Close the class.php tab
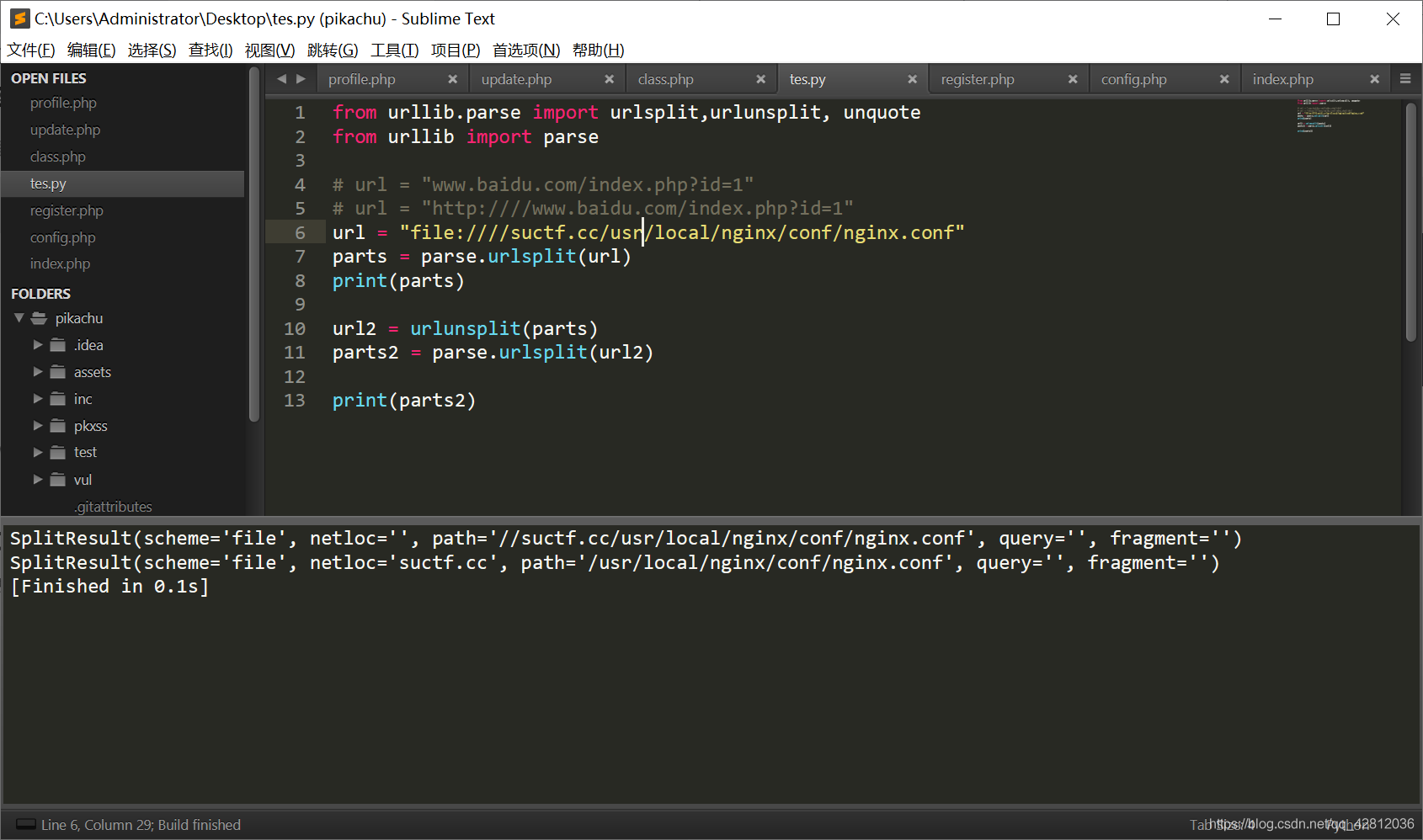Image resolution: width=1423 pixels, height=840 pixels. coord(761,79)
